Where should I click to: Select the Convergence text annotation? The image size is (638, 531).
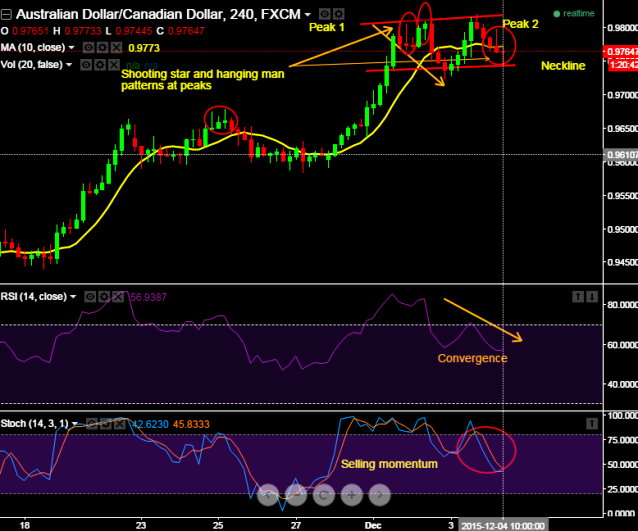pyautogui.click(x=472, y=358)
